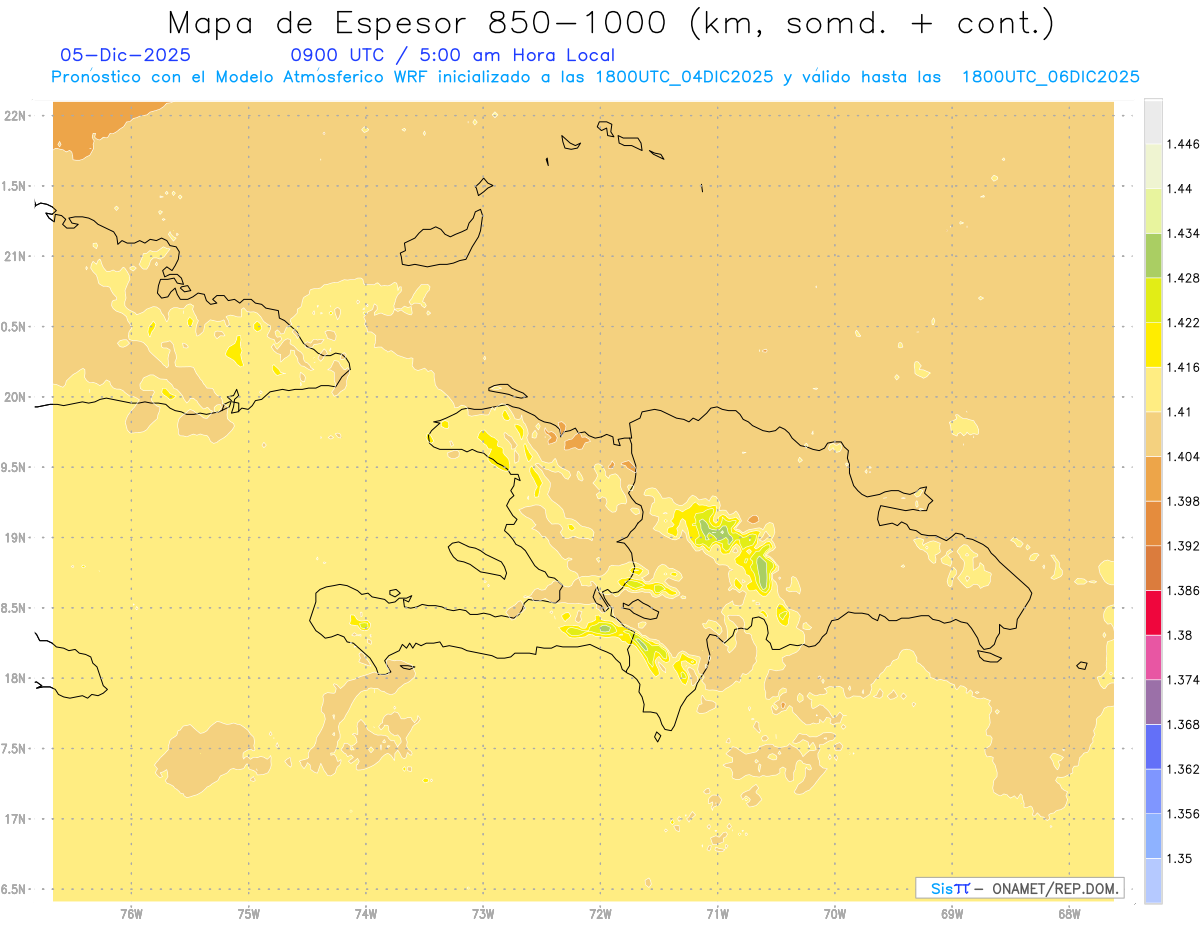
Task: Click the 76W longitude label
Action: (x=131, y=913)
